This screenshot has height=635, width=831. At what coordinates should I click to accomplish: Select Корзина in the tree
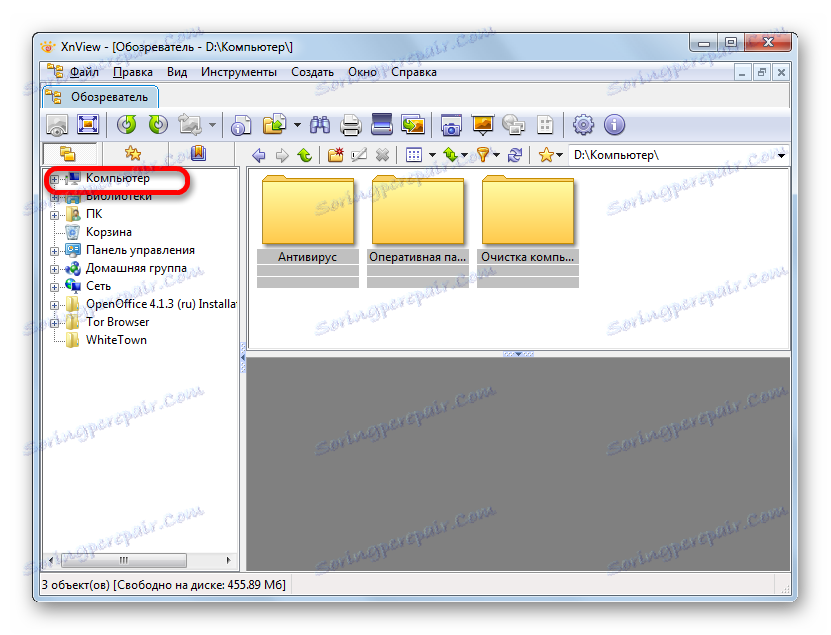pyautogui.click(x=109, y=232)
